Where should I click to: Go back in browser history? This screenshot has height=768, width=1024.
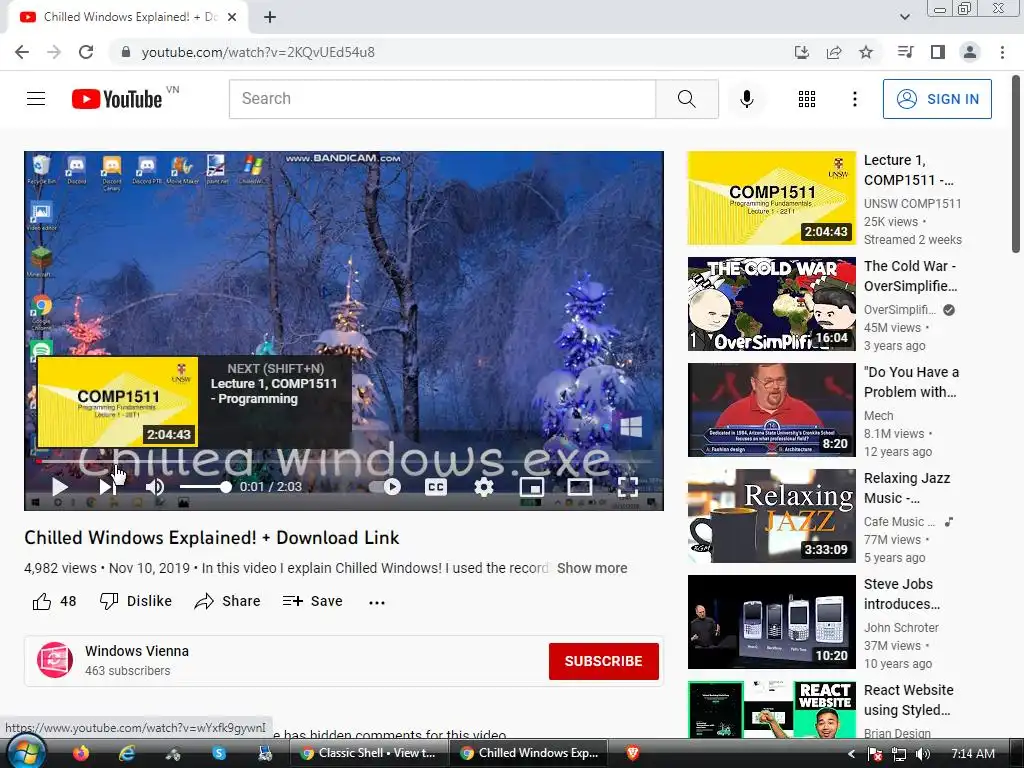click(x=22, y=52)
